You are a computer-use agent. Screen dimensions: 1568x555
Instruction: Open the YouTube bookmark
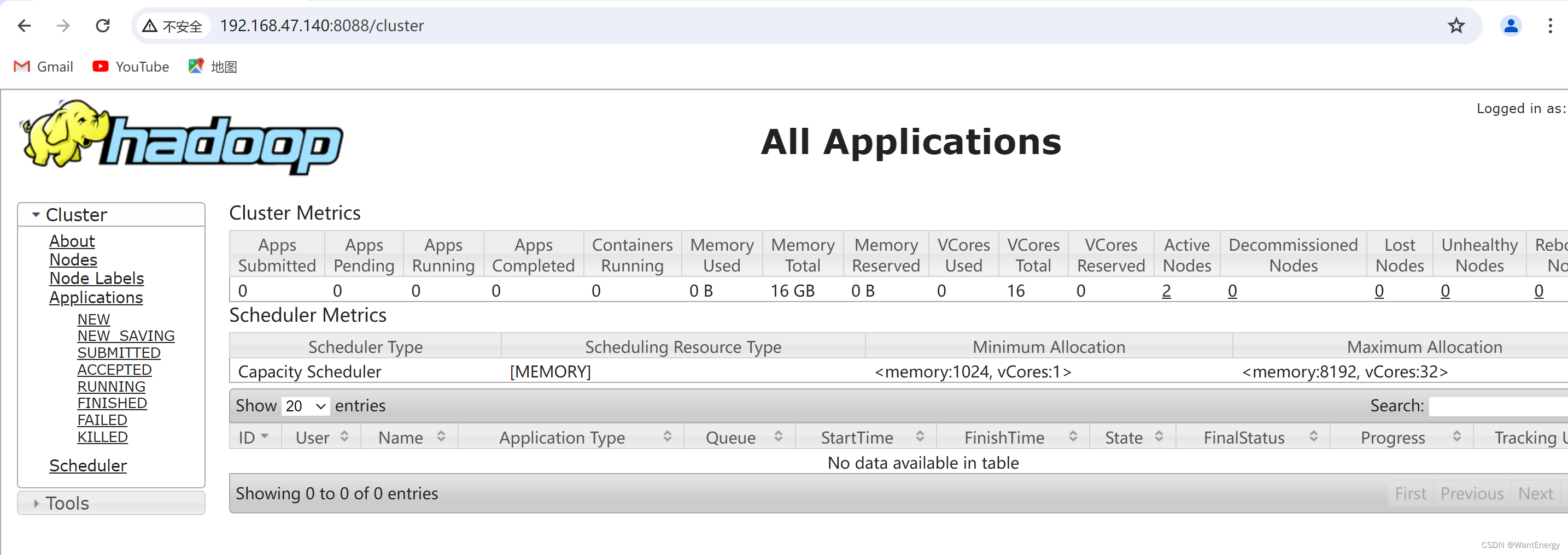click(x=131, y=67)
